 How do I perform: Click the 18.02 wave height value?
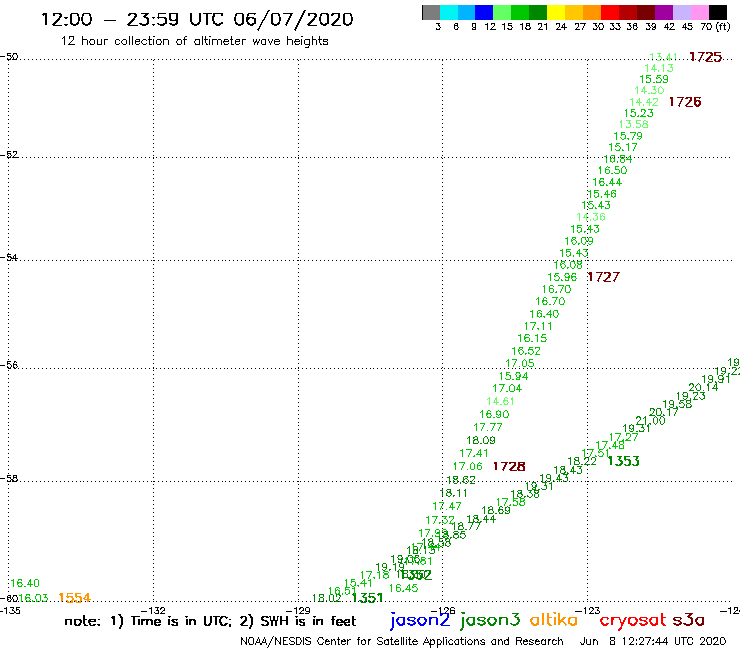[327, 598]
